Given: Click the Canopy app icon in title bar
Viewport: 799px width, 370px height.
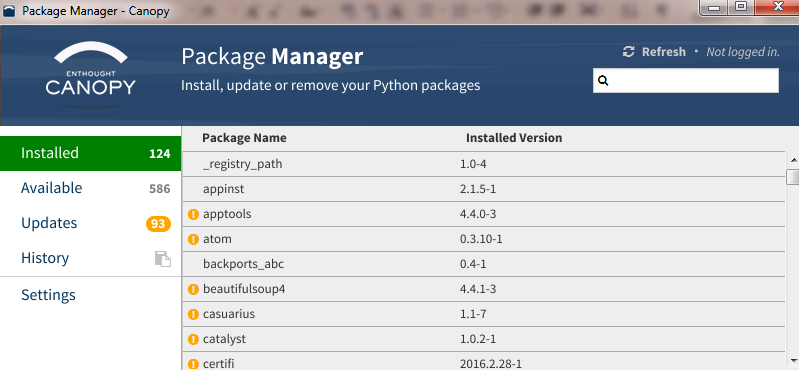Looking at the screenshot, I should (x=9, y=11).
